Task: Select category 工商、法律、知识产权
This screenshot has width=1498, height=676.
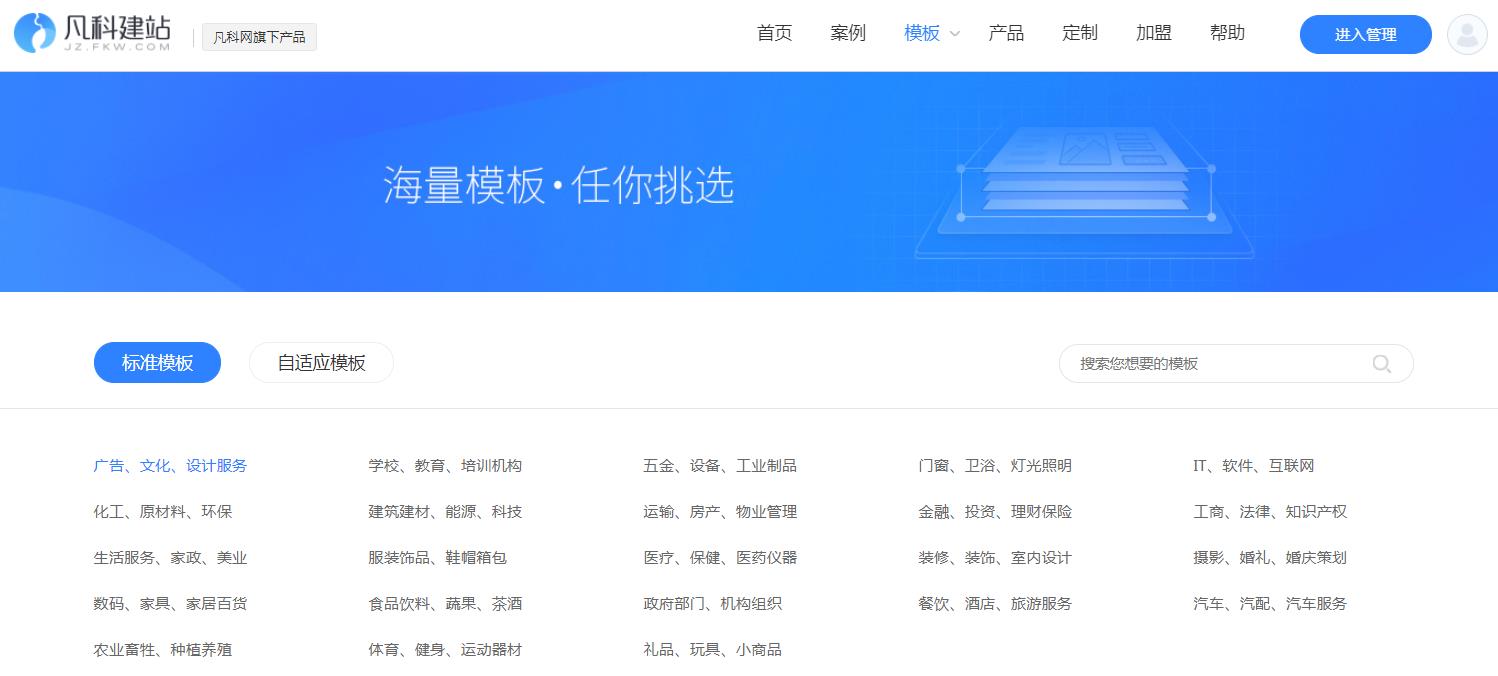Action: 1270,512
